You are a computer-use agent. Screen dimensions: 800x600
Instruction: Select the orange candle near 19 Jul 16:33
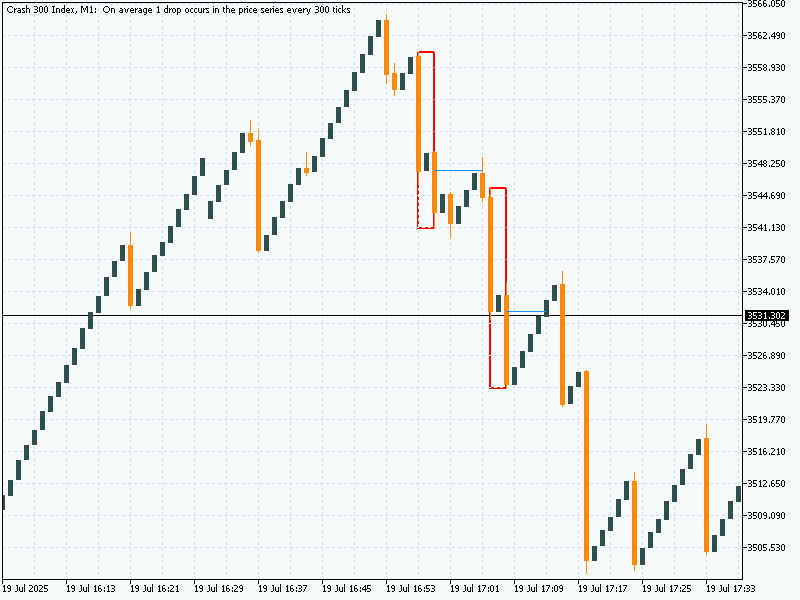258,190
